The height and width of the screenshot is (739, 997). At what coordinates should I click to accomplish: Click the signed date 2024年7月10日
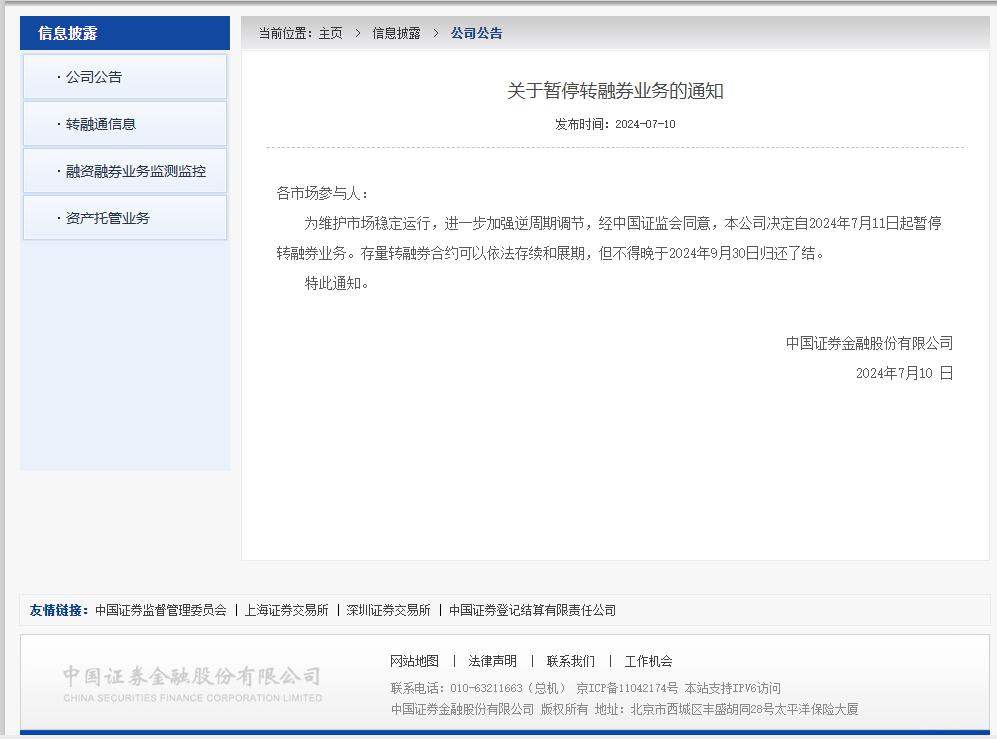pyautogui.click(x=904, y=373)
